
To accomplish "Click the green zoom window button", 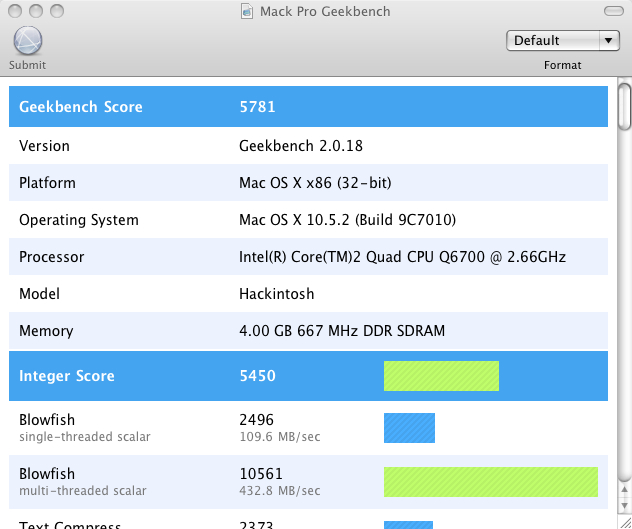I will 56,11.
